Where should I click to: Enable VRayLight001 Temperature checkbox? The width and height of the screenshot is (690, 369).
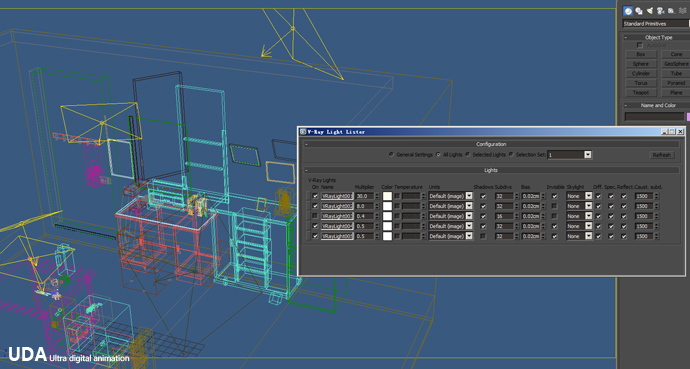397,196
